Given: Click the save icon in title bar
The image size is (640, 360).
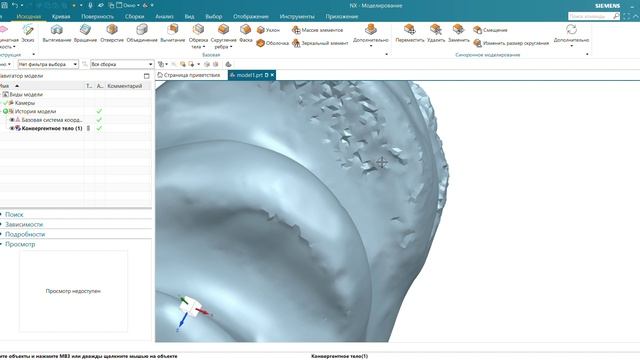Looking at the screenshot, I should click(x=4, y=5).
